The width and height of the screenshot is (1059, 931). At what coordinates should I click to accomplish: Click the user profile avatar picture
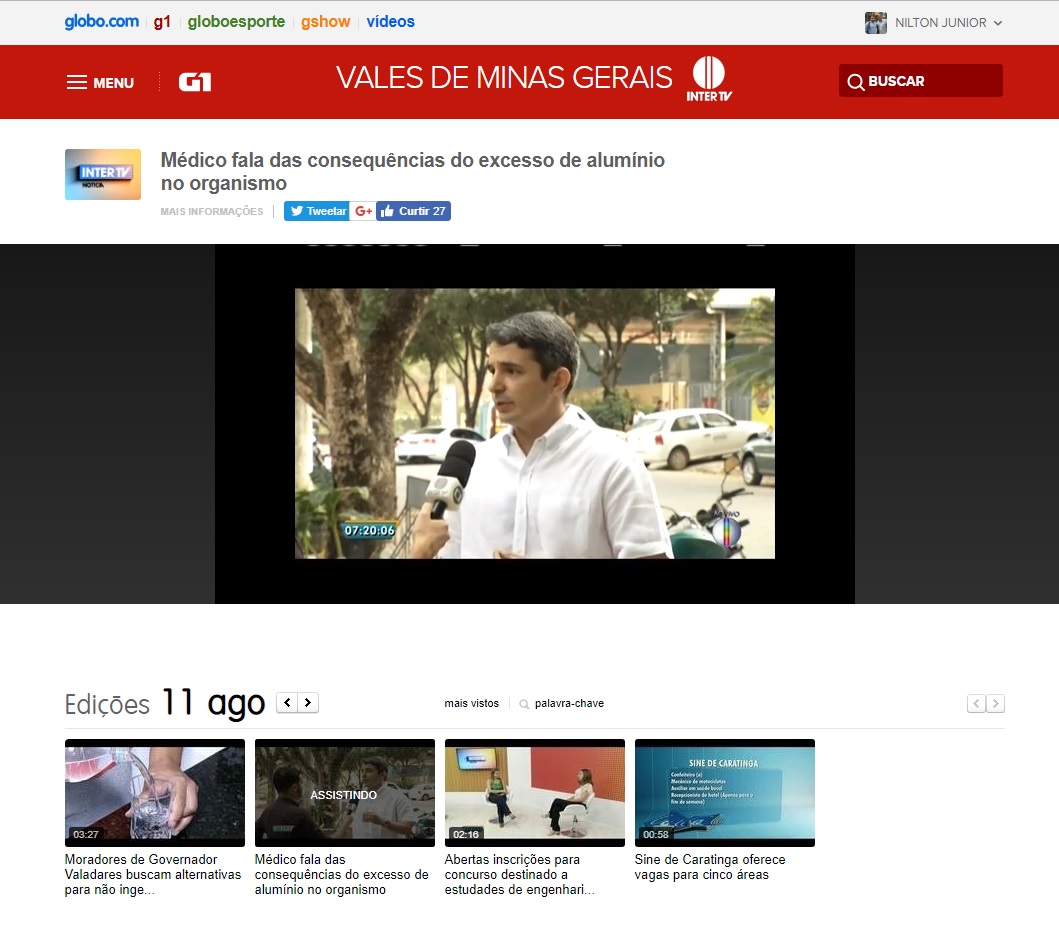pos(876,23)
